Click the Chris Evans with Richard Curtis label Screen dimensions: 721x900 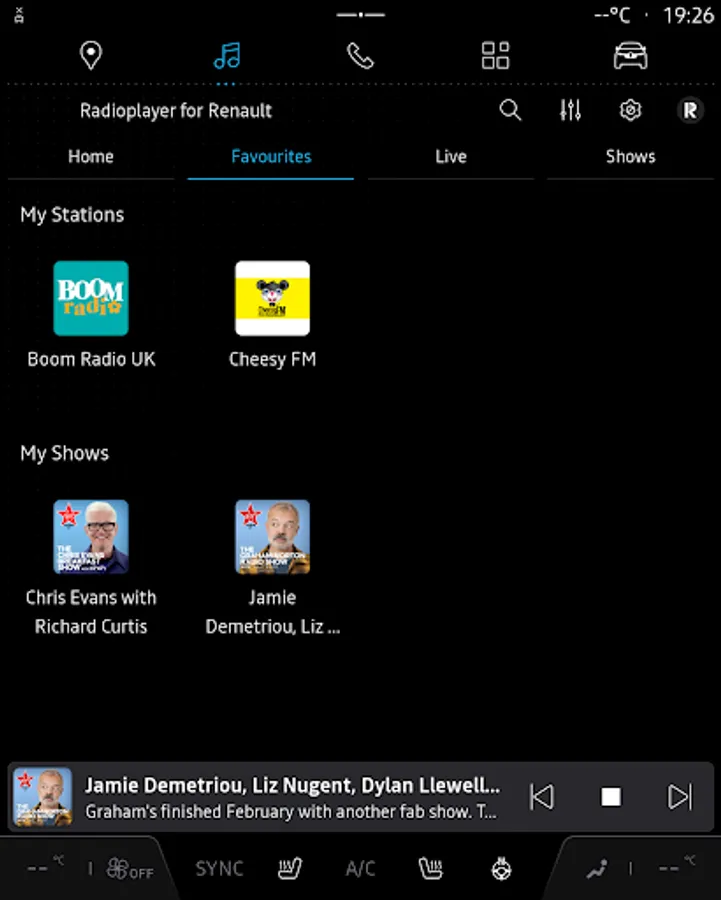tap(91, 612)
